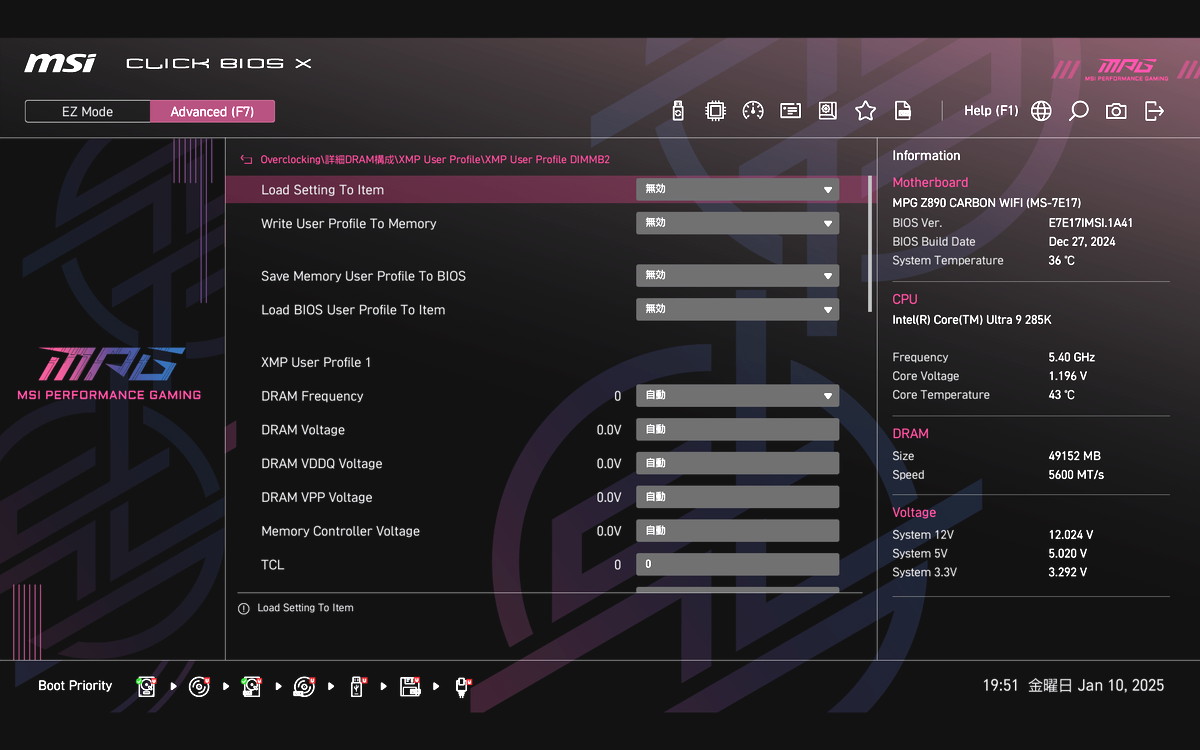Expand Load BIOS User Profile To Item dropdown
This screenshot has width=1200, height=750.
point(738,310)
